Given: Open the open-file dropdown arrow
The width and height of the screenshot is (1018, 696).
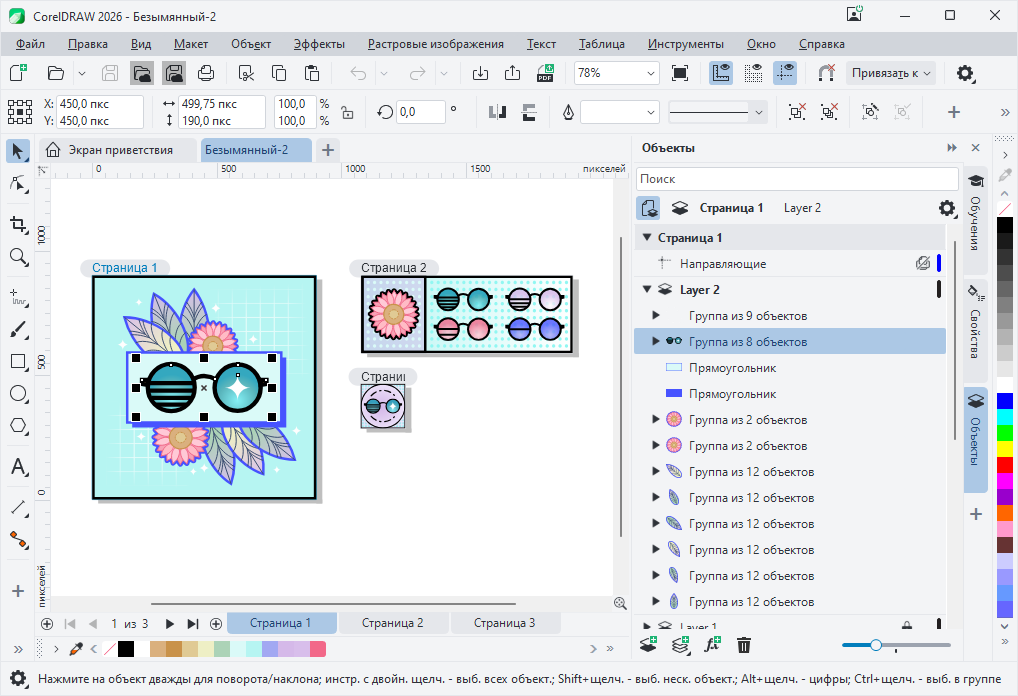Looking at the screenshot, I should [x=82, y=73].
